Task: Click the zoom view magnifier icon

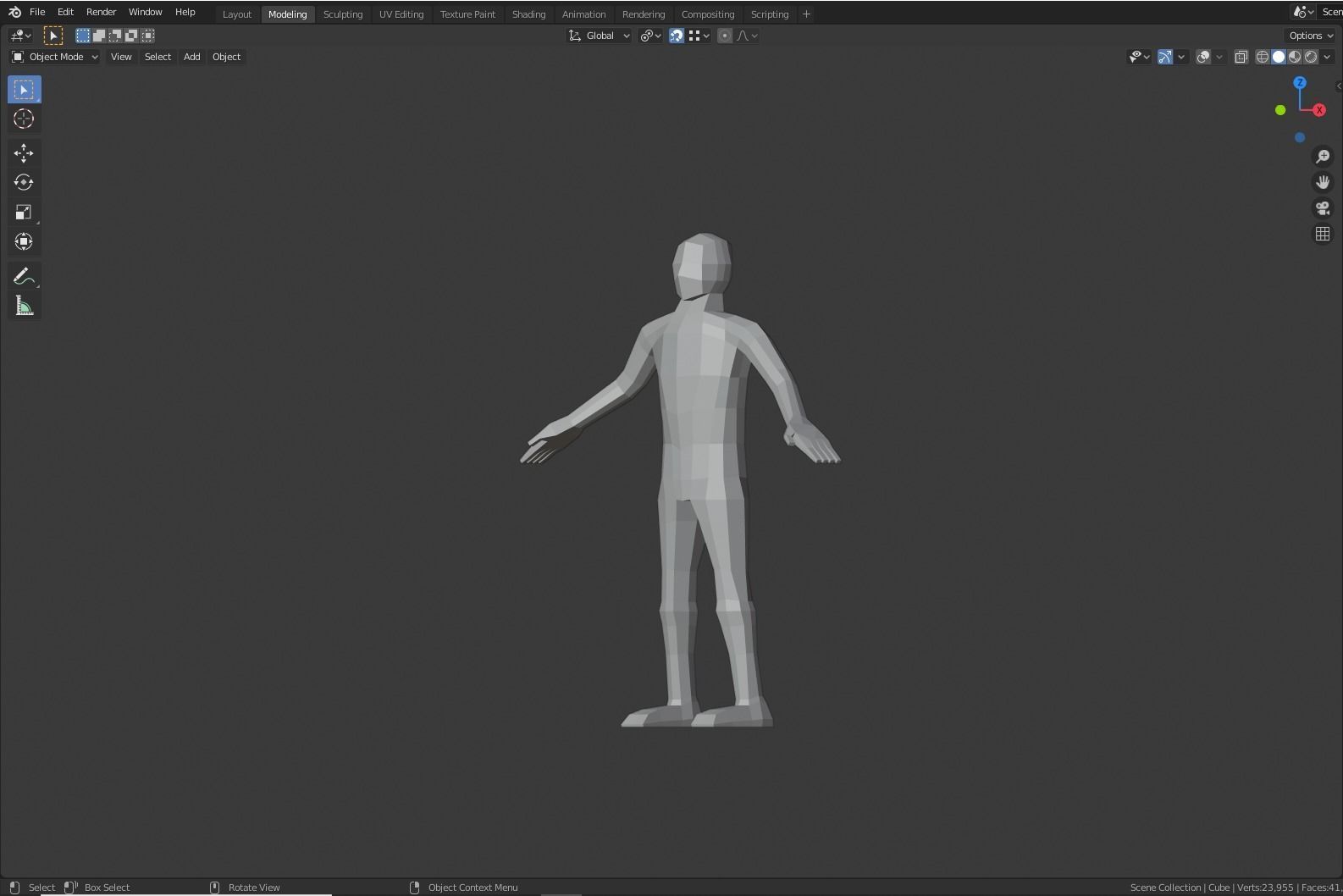Action: [x=1323, y=157]
